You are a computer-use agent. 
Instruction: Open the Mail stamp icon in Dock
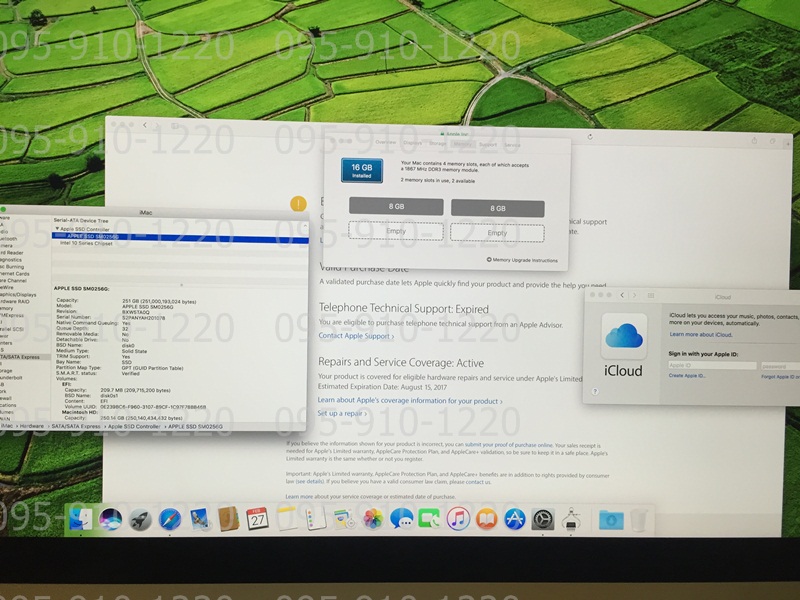[x=198, y=519]
